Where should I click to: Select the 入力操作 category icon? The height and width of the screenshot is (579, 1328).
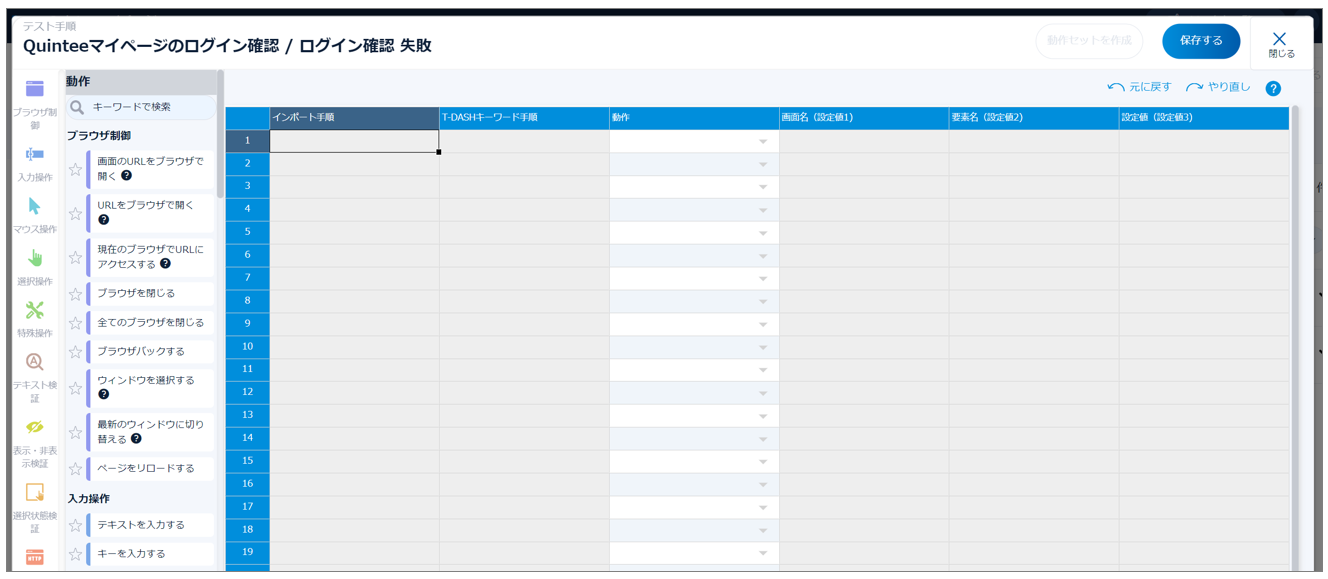click(35, 154)
